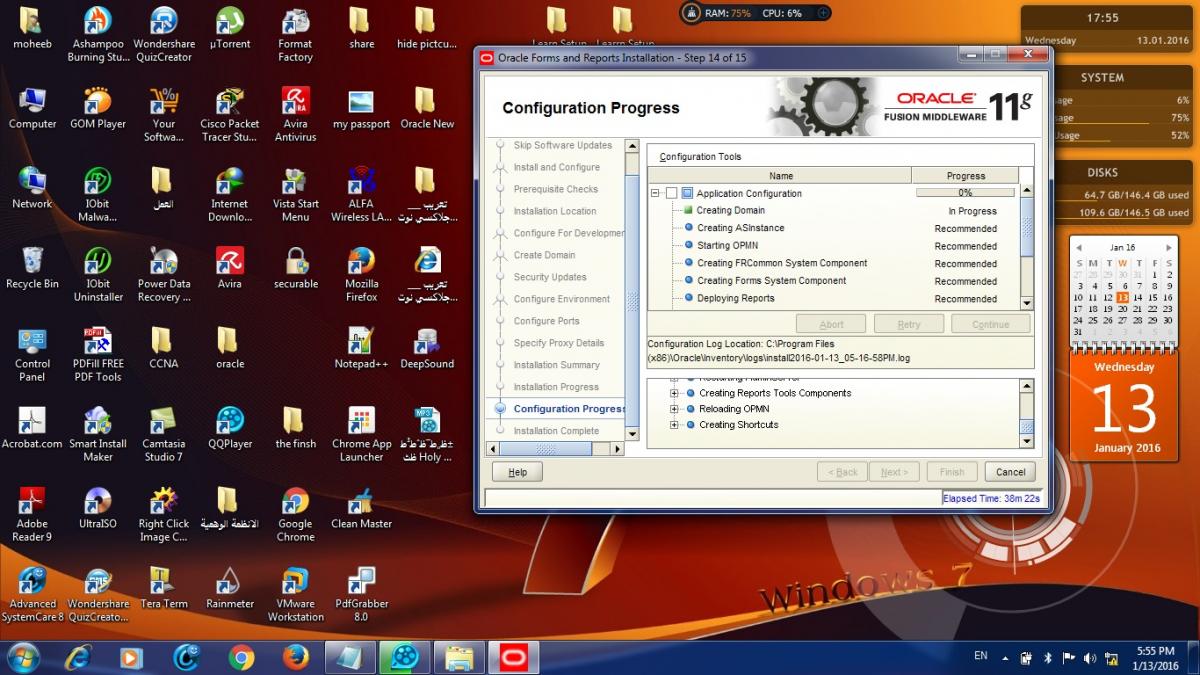Open the Recycle Bin on desktop
Image resolution: width=1200 pixels, height=675 pixels.
pyautogui.click(x=32, y=262)
